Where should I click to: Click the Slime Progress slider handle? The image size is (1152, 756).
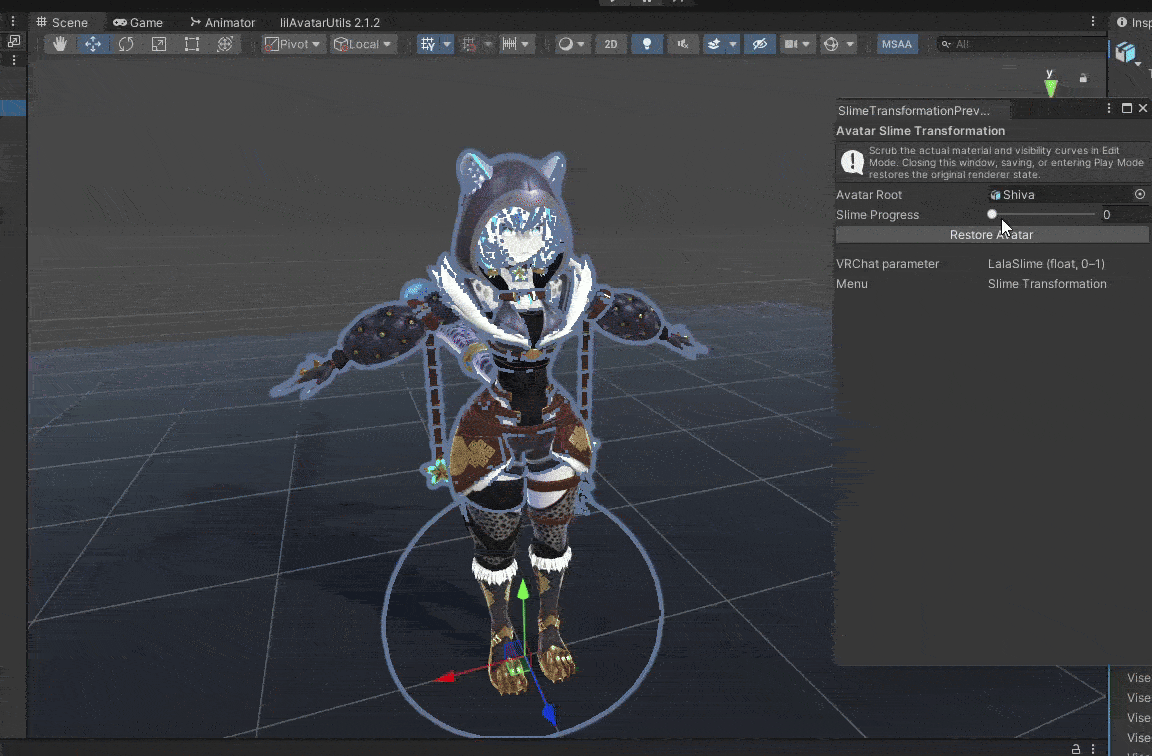[x=992, y=215]
